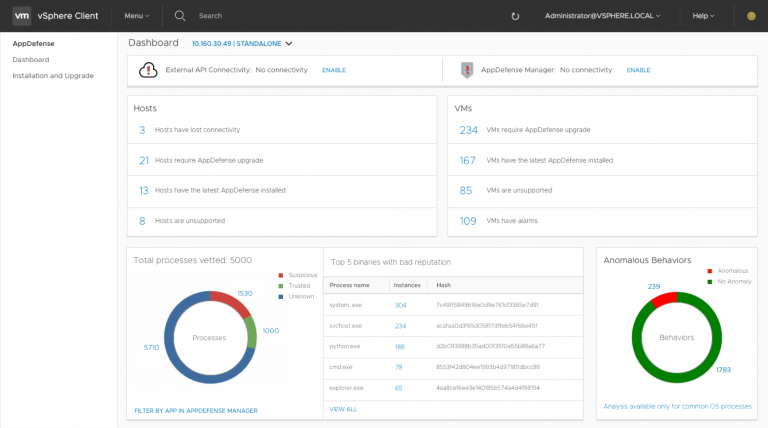Click the 1000 trusted processes value
Viewport: 768px width, 428px height.
click(270, 331)
